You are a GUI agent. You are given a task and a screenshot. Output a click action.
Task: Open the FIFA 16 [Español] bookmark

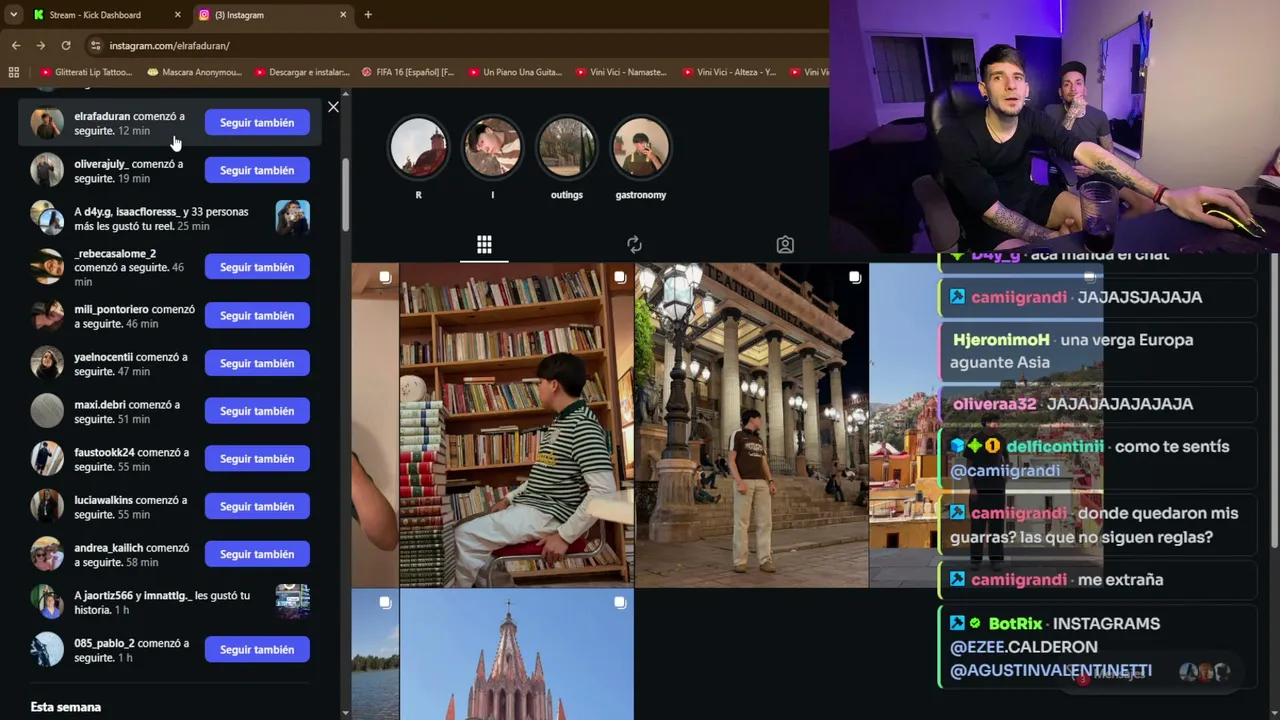(x=408, y=72)
